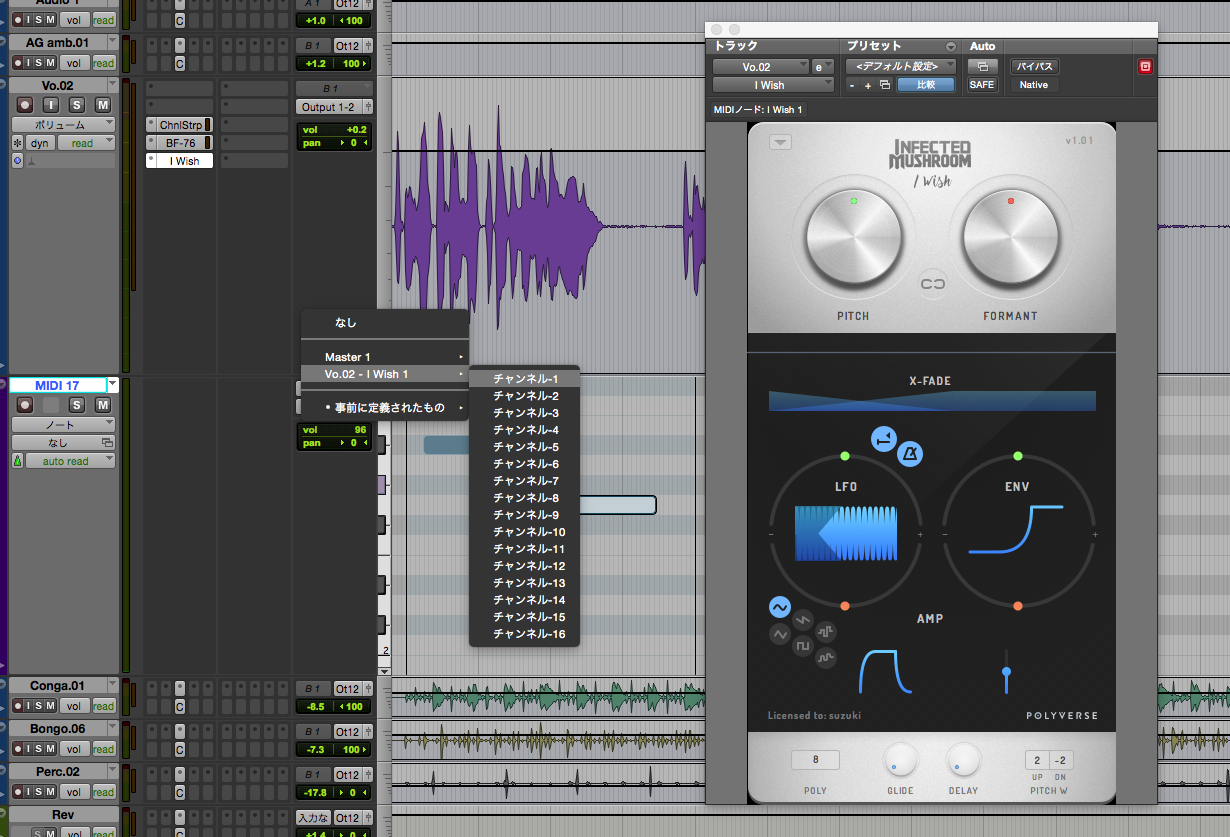Mute the Conga.01 track

50,706
